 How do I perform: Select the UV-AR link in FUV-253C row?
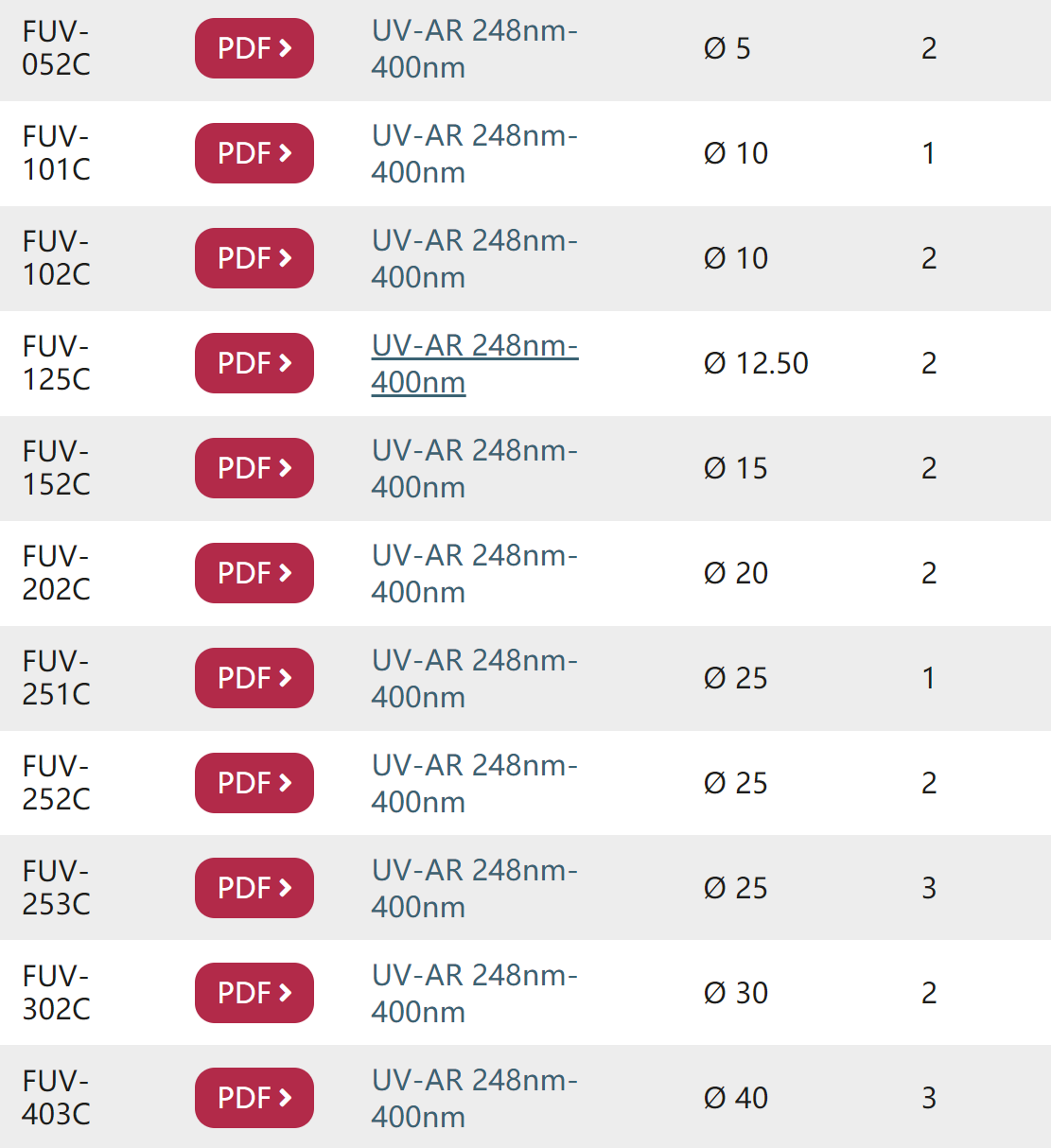coord(474,888)
